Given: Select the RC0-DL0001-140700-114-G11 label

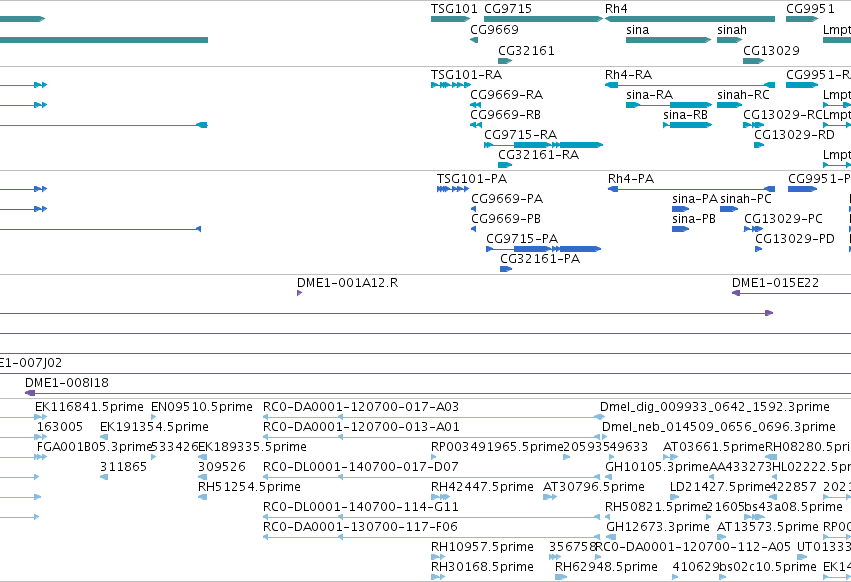Looking at the screenshot, I should pos(360,507).
